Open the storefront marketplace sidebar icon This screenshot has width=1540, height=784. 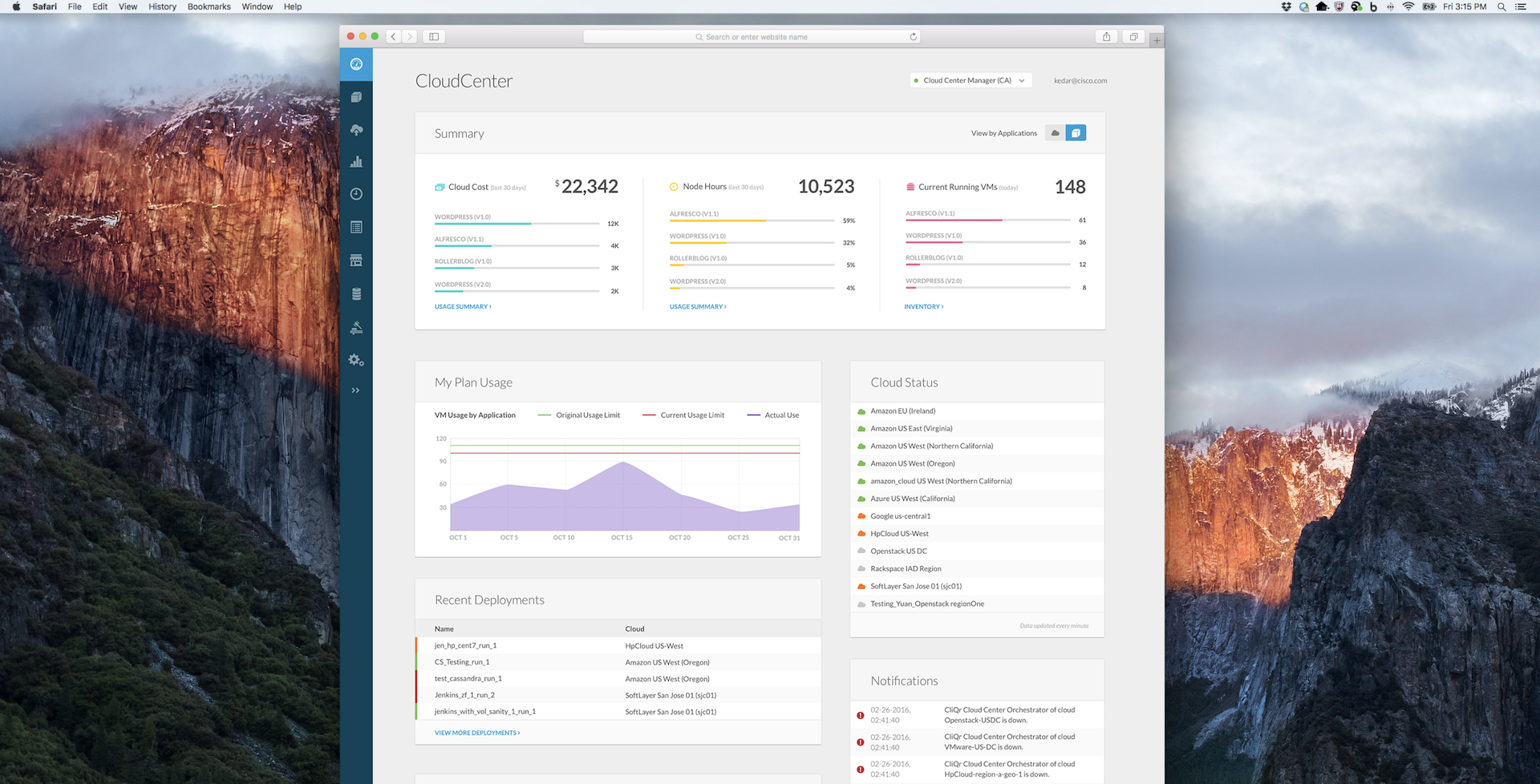tap(356, 261)
